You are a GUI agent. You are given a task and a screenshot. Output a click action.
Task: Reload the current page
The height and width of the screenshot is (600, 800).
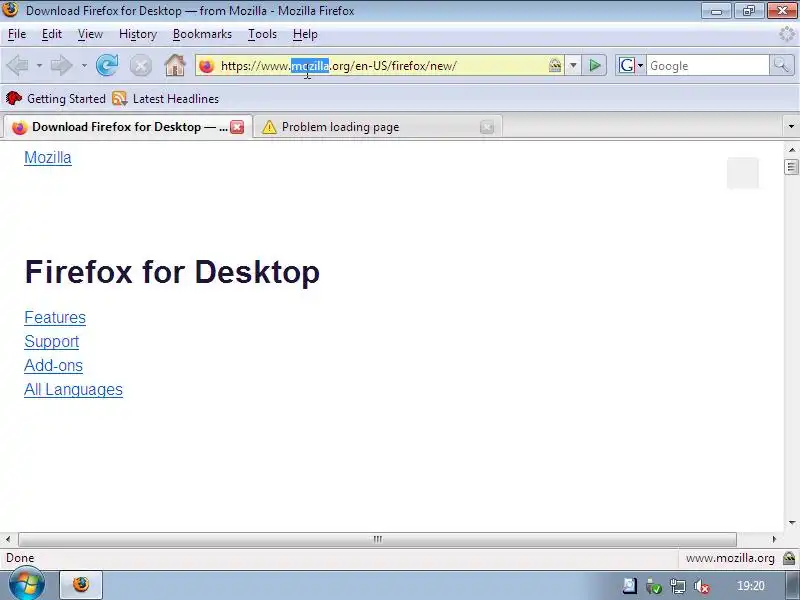[107, 65]
